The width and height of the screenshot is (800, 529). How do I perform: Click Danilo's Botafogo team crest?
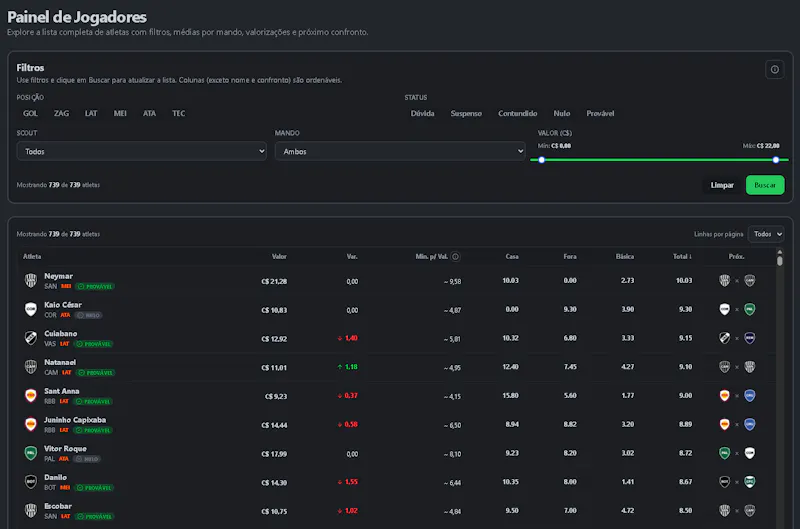tap(31, 482)
